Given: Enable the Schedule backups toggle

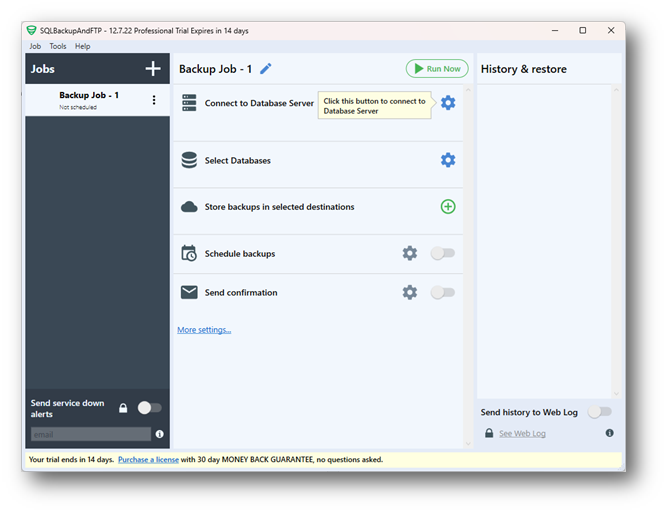Looking at the screenshot, I should point(442,254).
